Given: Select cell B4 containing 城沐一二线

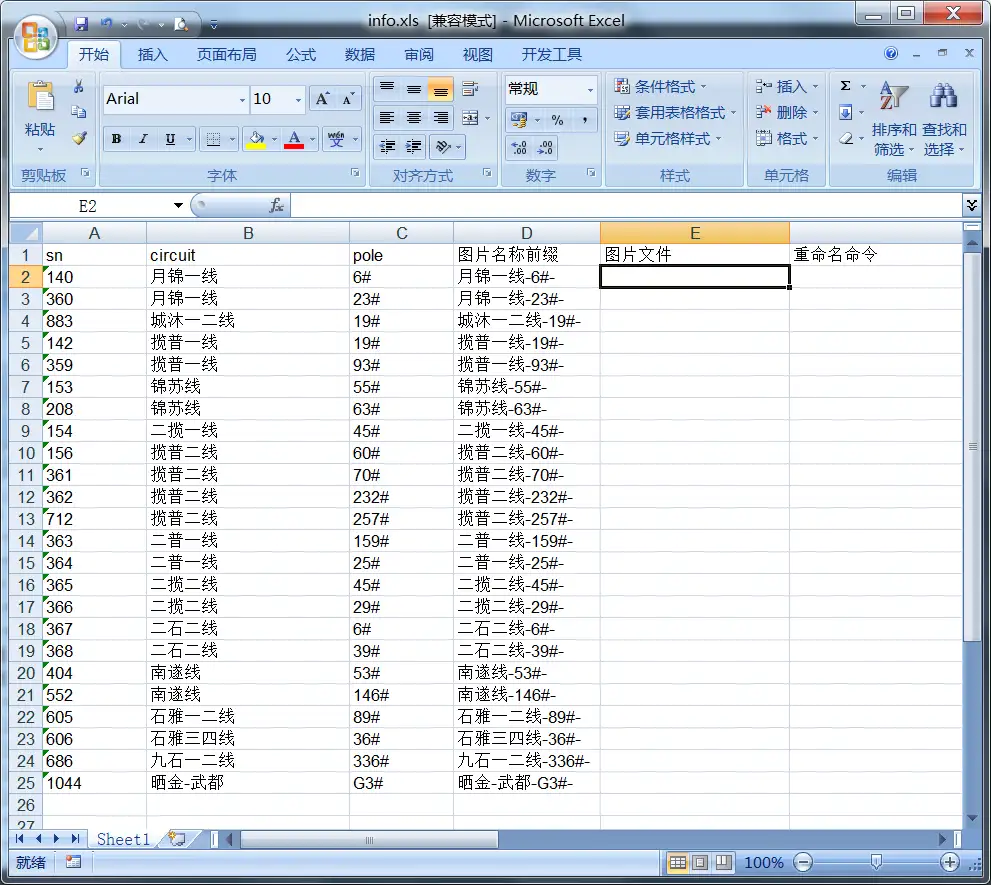Looking at the screenshot, I should (247, 321).
